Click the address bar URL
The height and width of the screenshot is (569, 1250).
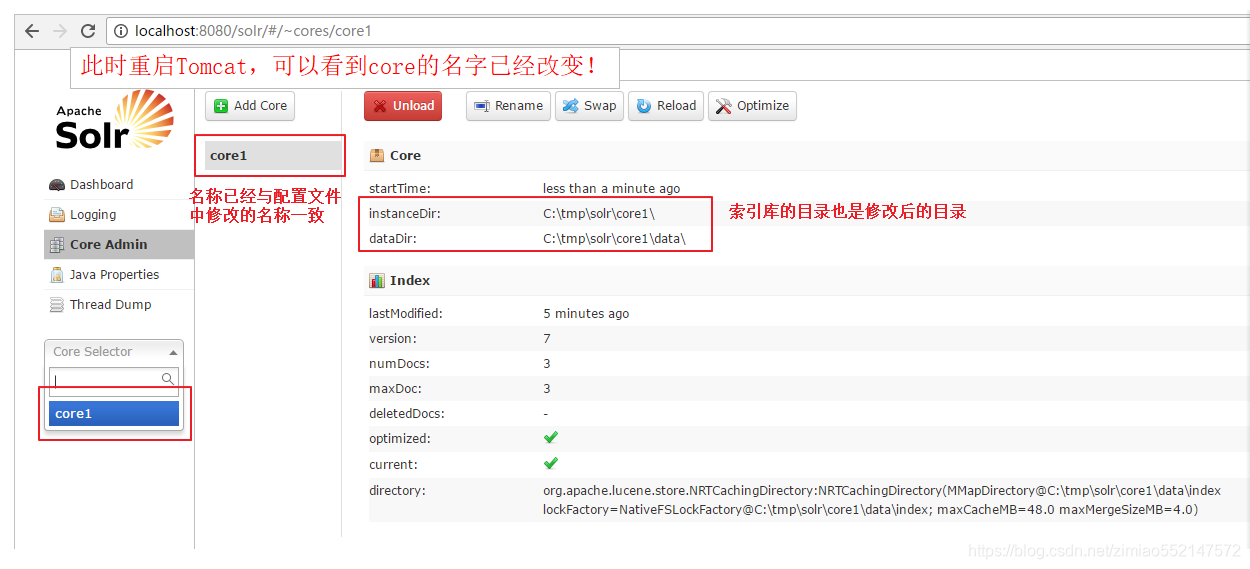click(252, 31)
